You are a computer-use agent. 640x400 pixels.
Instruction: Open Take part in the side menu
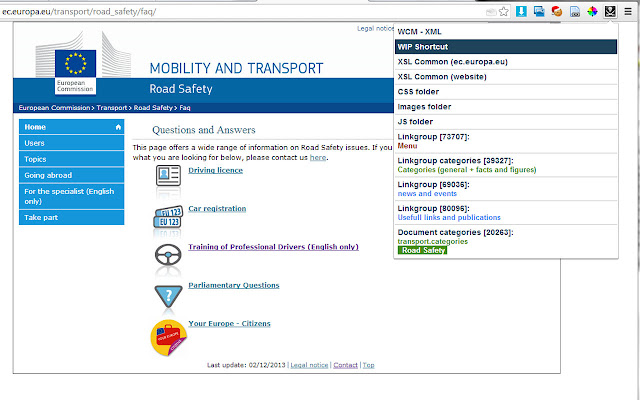pyautogui.click(x=71, y=217)
